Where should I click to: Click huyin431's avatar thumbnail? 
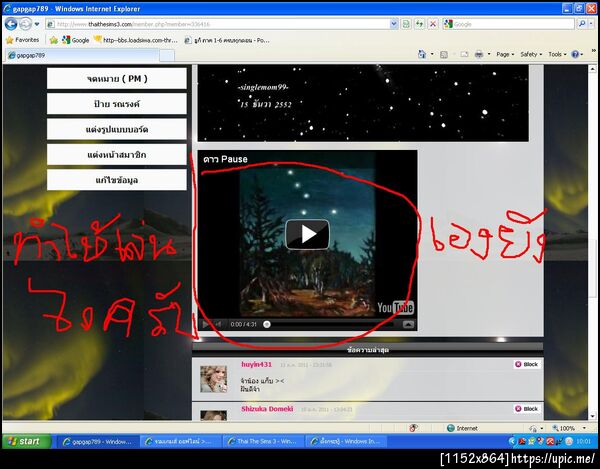214,379
